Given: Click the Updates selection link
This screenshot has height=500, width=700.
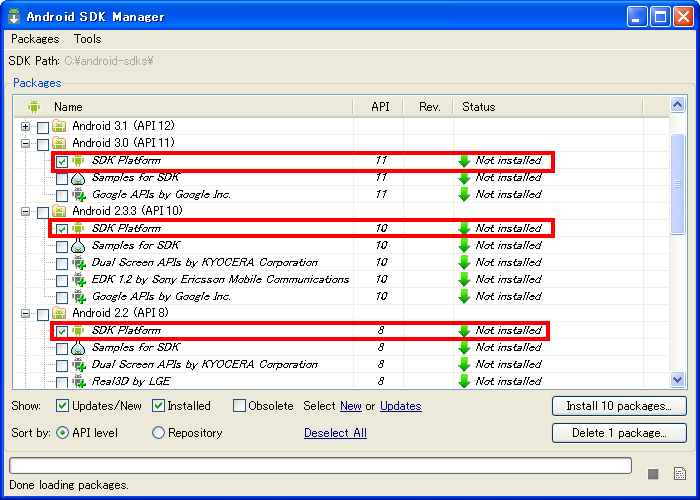Looking at the screenshot, I should (400, 406).
